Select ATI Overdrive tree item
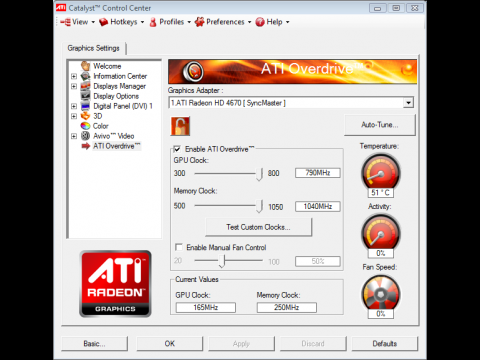The width and height of the screenshot is (480, 360). click(x=117, y=146)
